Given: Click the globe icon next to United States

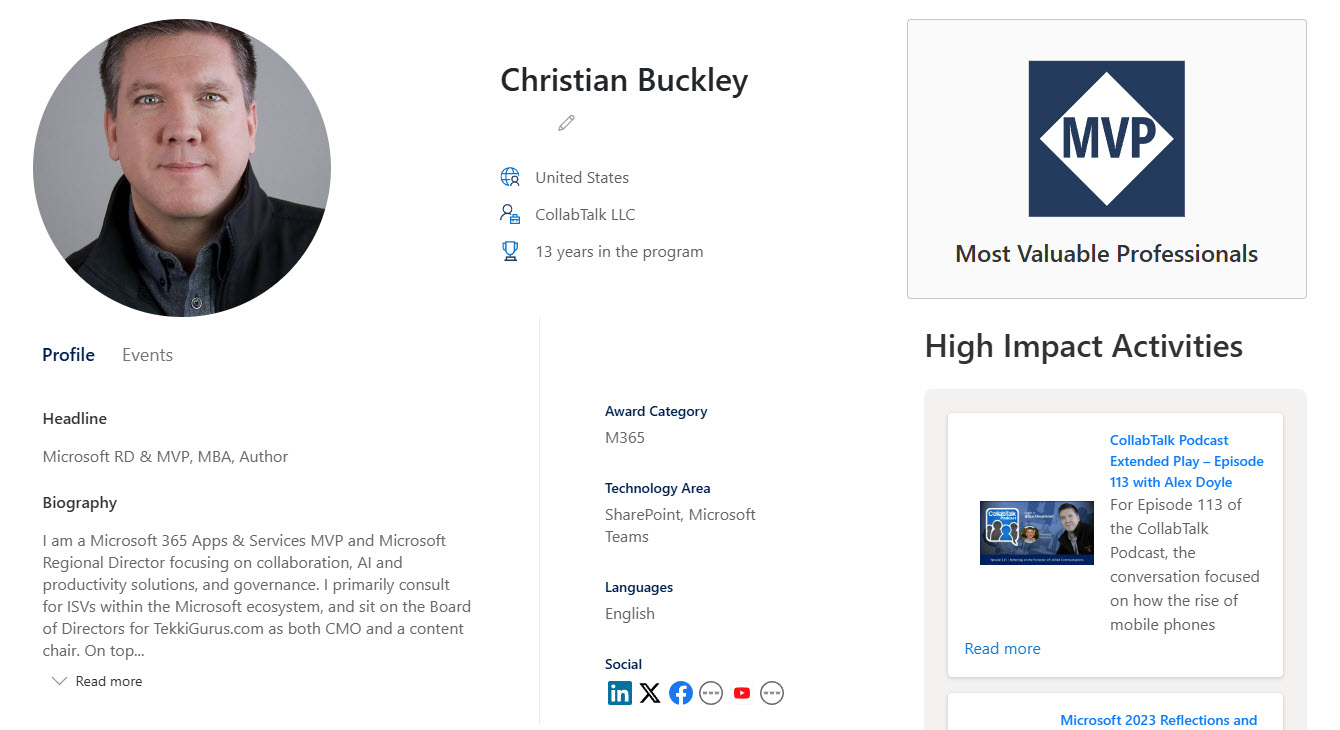Looking at the screenshot, I should (x=510, y=176).
